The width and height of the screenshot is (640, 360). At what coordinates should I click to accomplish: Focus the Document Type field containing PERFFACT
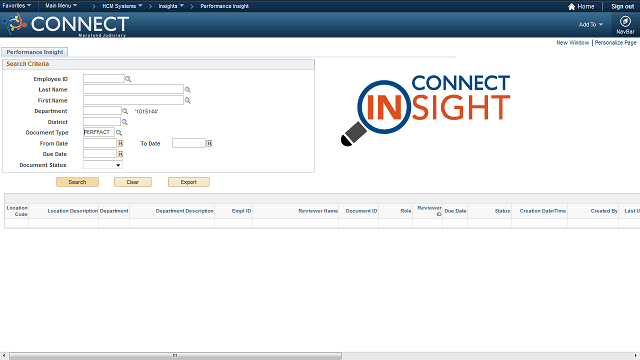point(99,132)
